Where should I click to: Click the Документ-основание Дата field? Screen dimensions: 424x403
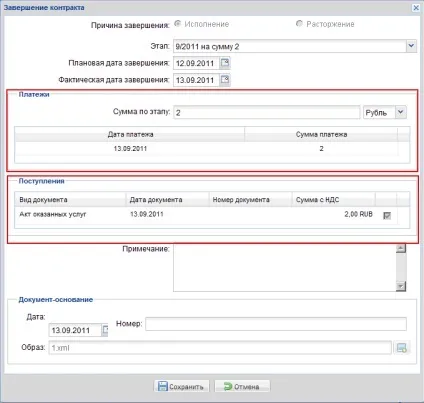75,330
